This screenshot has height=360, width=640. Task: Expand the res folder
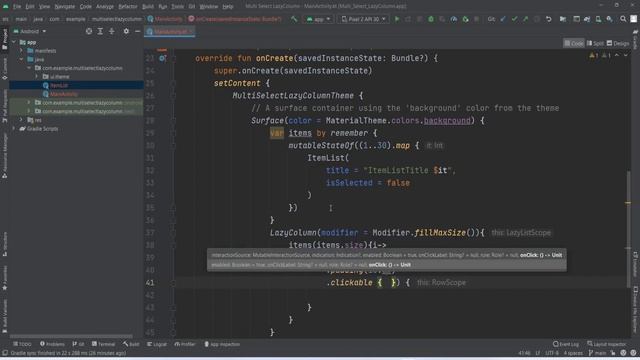[21, 120]
